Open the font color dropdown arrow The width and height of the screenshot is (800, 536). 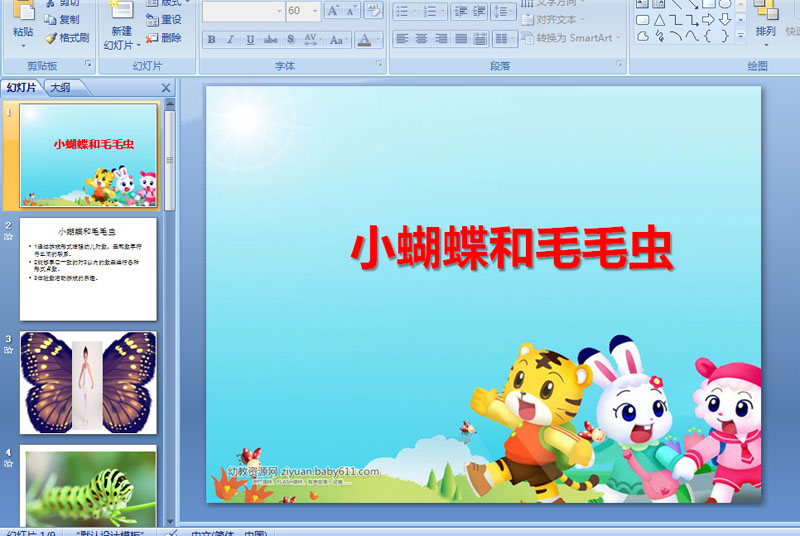[378, 39]
